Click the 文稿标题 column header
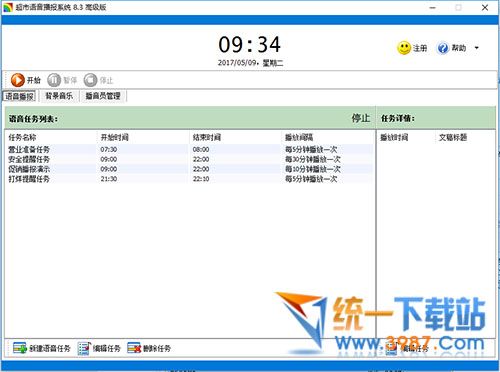This screenshot has width=500, height=372. (453, 137)
